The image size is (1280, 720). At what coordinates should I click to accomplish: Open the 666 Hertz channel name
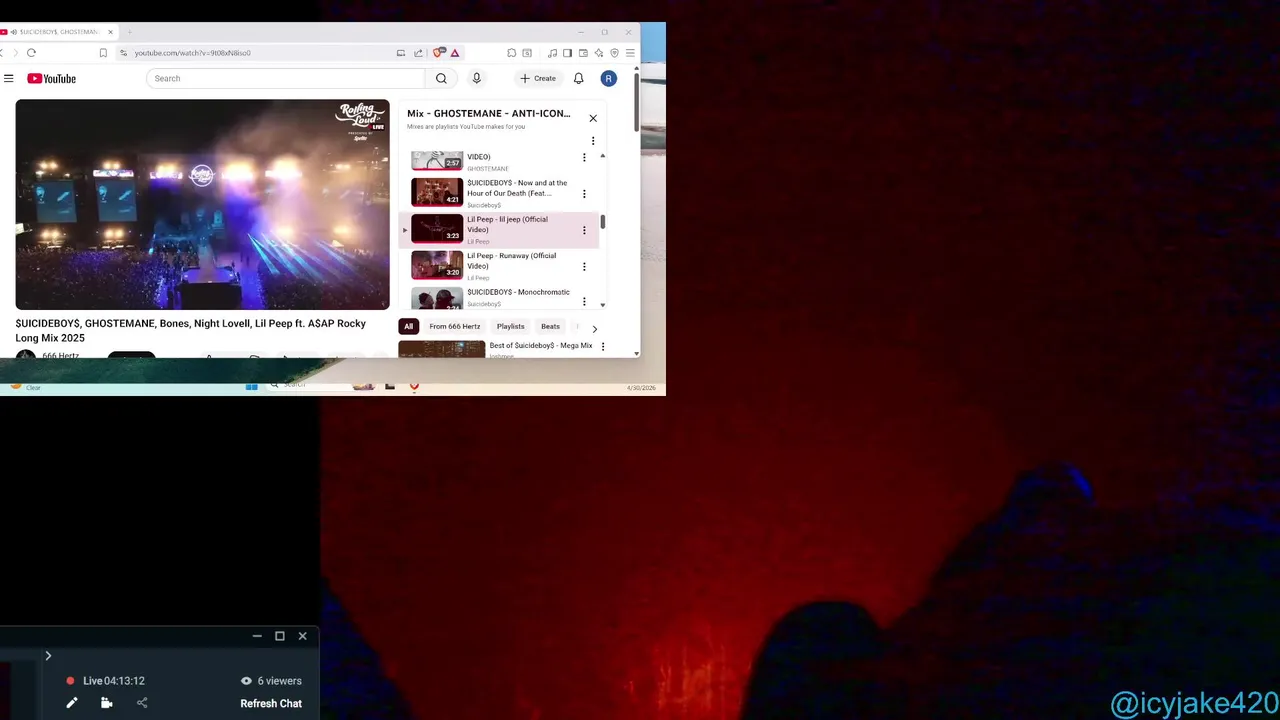point(60,356)
